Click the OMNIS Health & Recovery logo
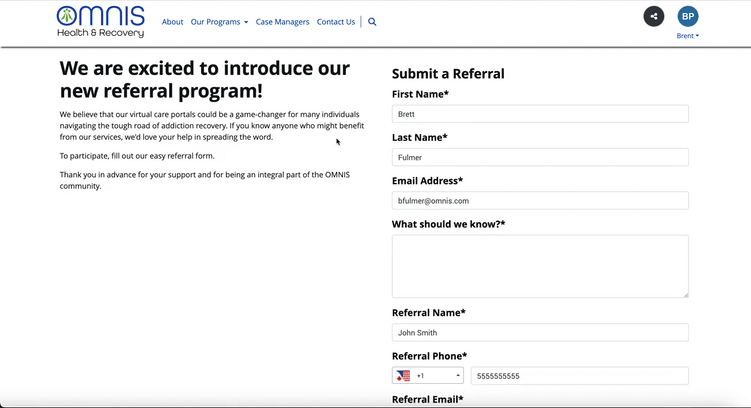Image resolution: width=751 pixels, height=408 pixels. coord(100,21)
